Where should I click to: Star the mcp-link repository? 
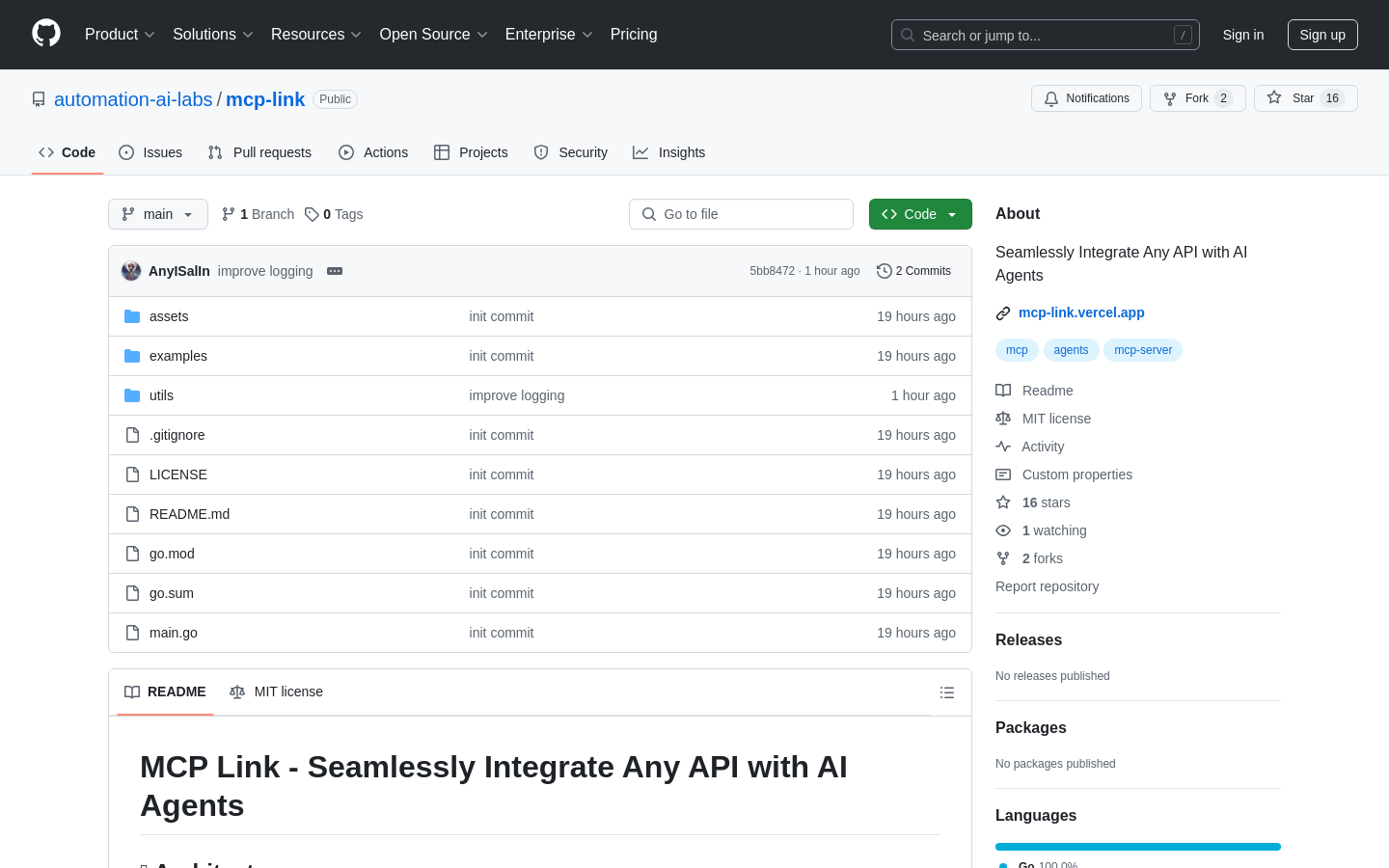point(1306,98)
